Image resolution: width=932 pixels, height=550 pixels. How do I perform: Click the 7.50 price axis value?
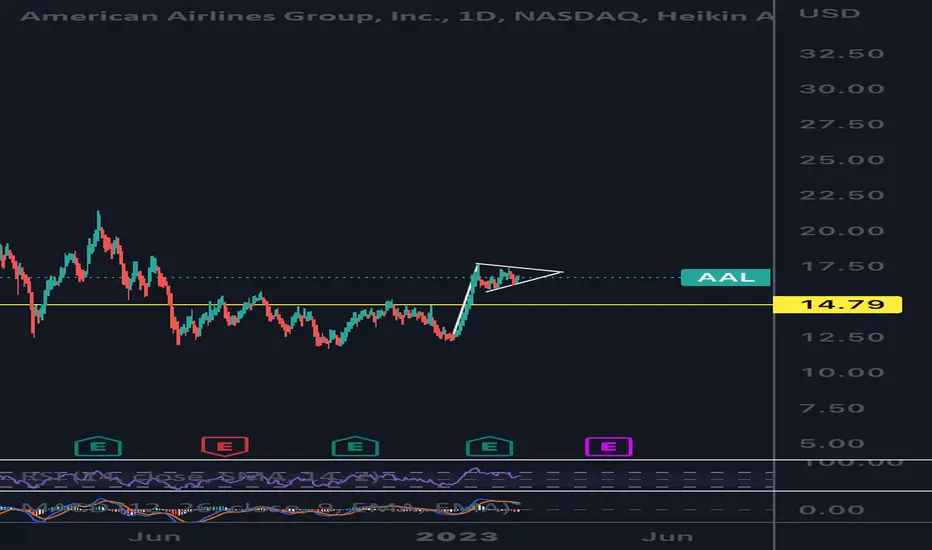831,408
